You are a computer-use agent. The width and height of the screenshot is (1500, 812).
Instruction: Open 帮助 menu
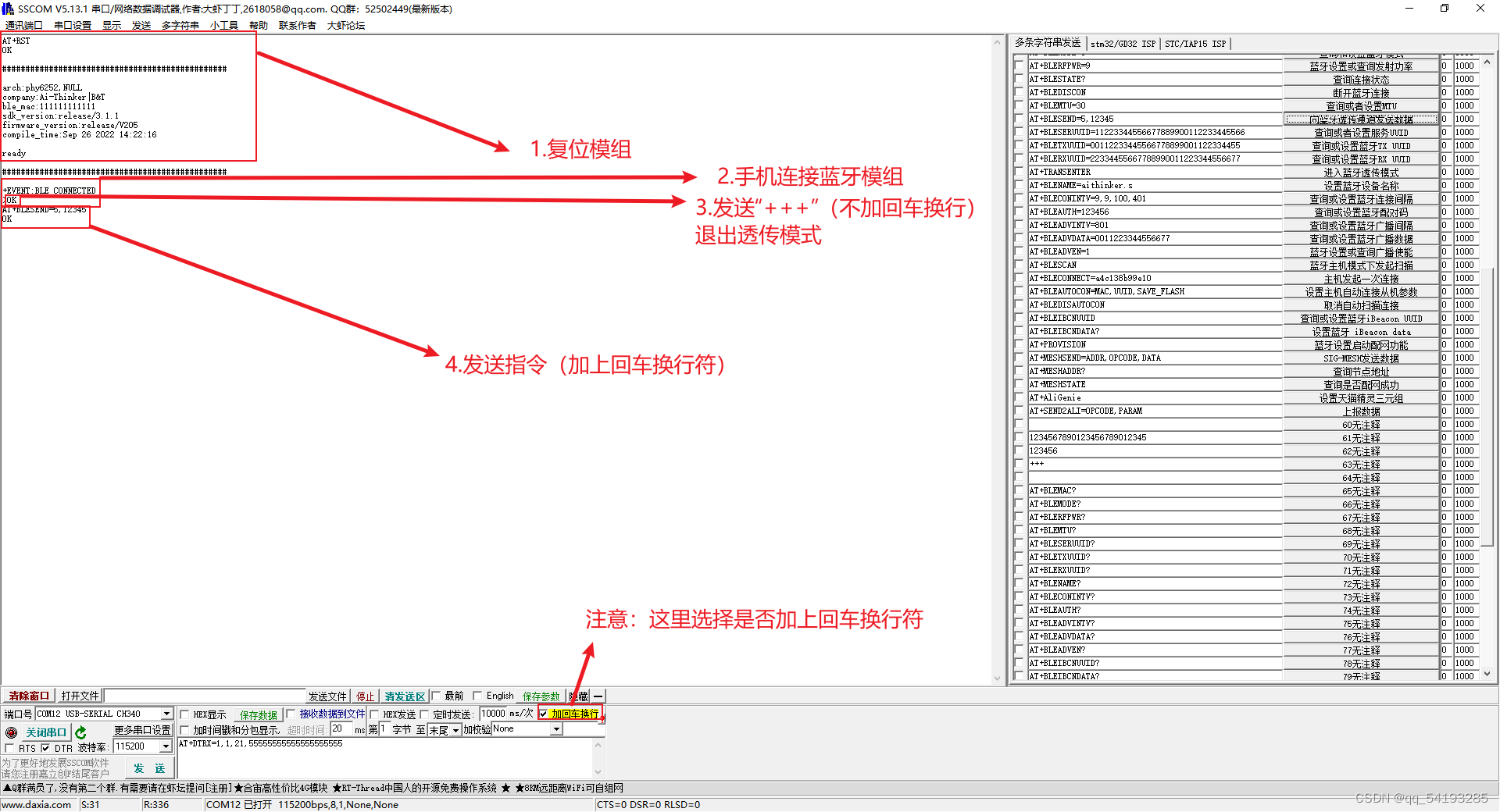(x=259, y=26)
